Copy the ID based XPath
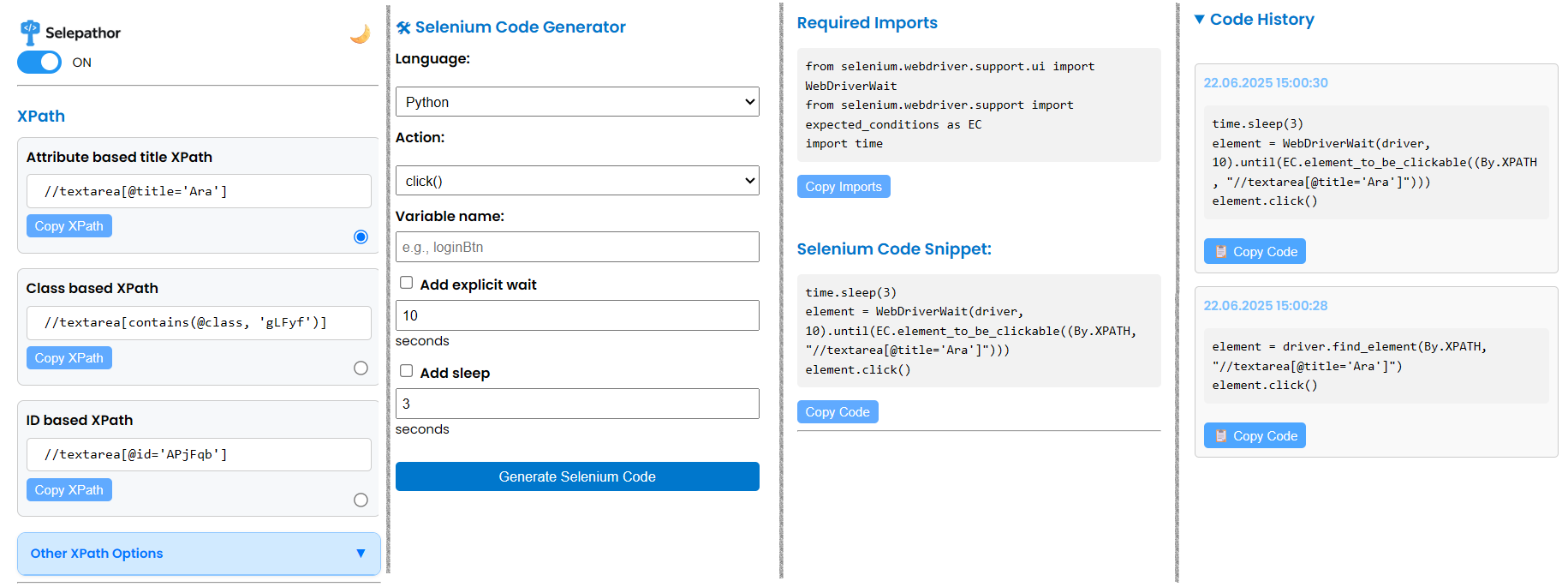The image size is (1568, 587). point(69,490)
